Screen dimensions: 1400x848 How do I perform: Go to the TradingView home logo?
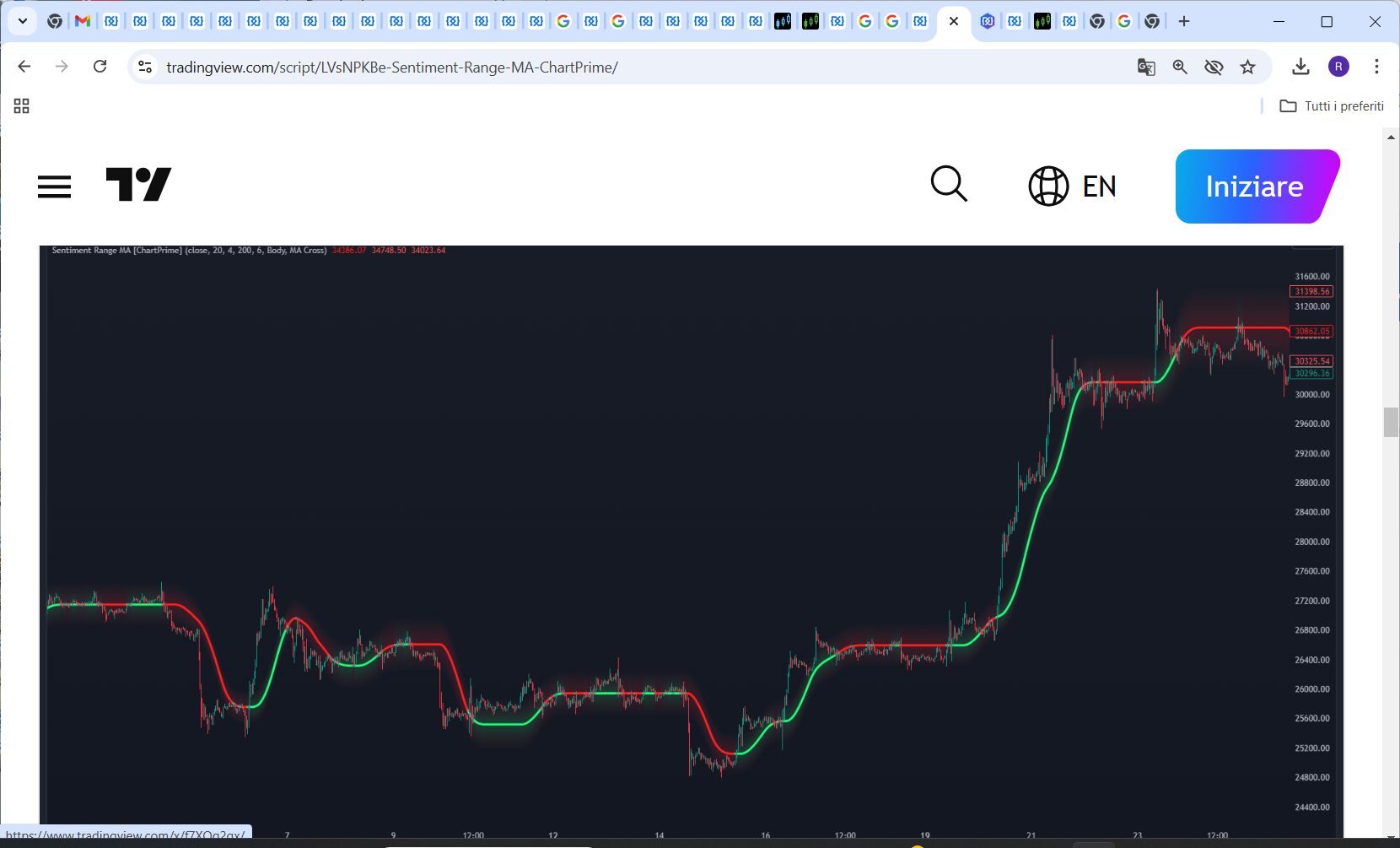pyautogui.click(x=138, y=185)
